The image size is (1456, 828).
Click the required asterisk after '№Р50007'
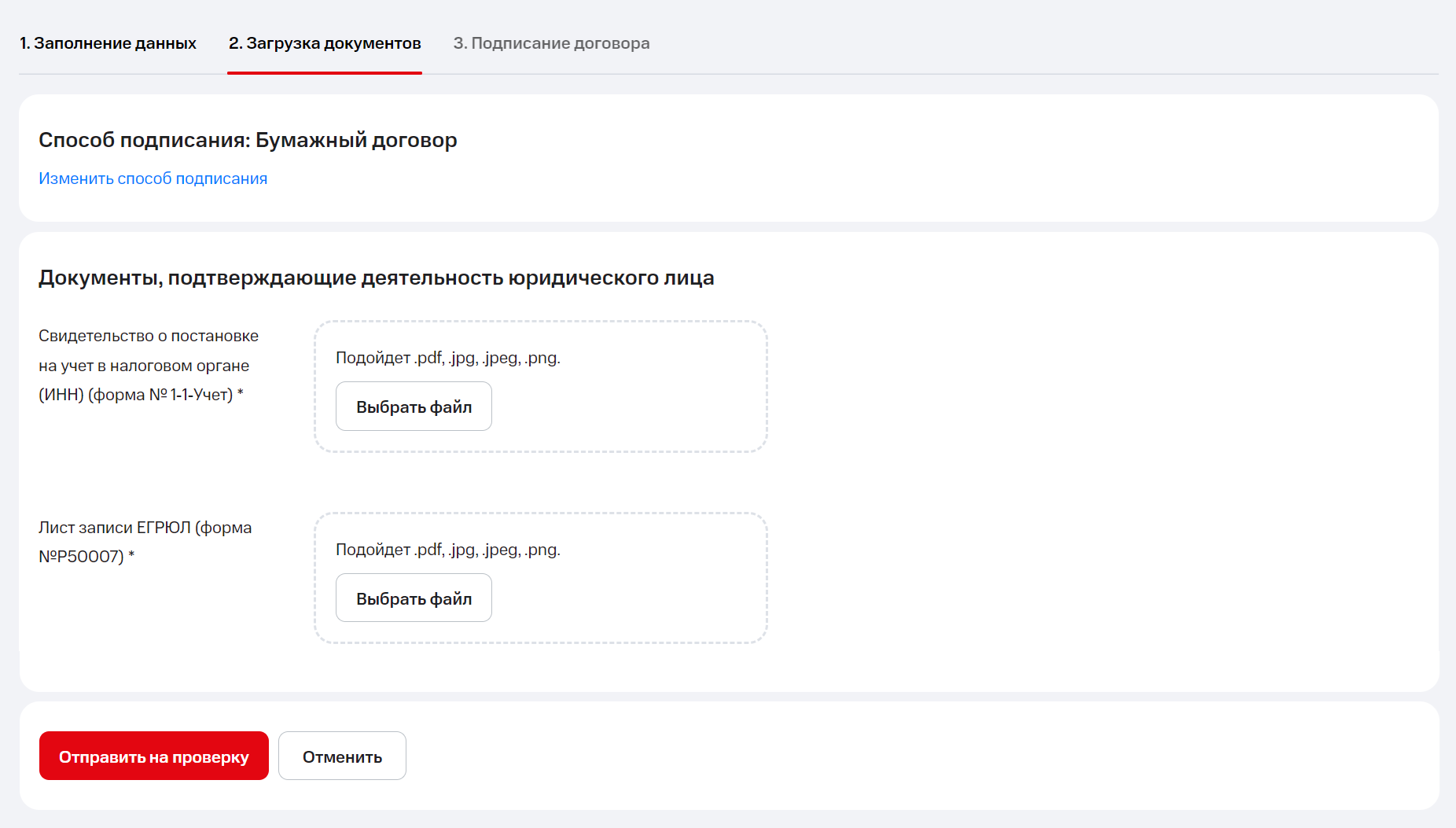point(132,554)
